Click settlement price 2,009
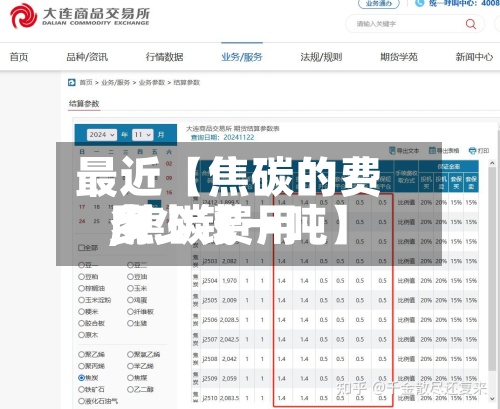500x409 pixels. 230,300
